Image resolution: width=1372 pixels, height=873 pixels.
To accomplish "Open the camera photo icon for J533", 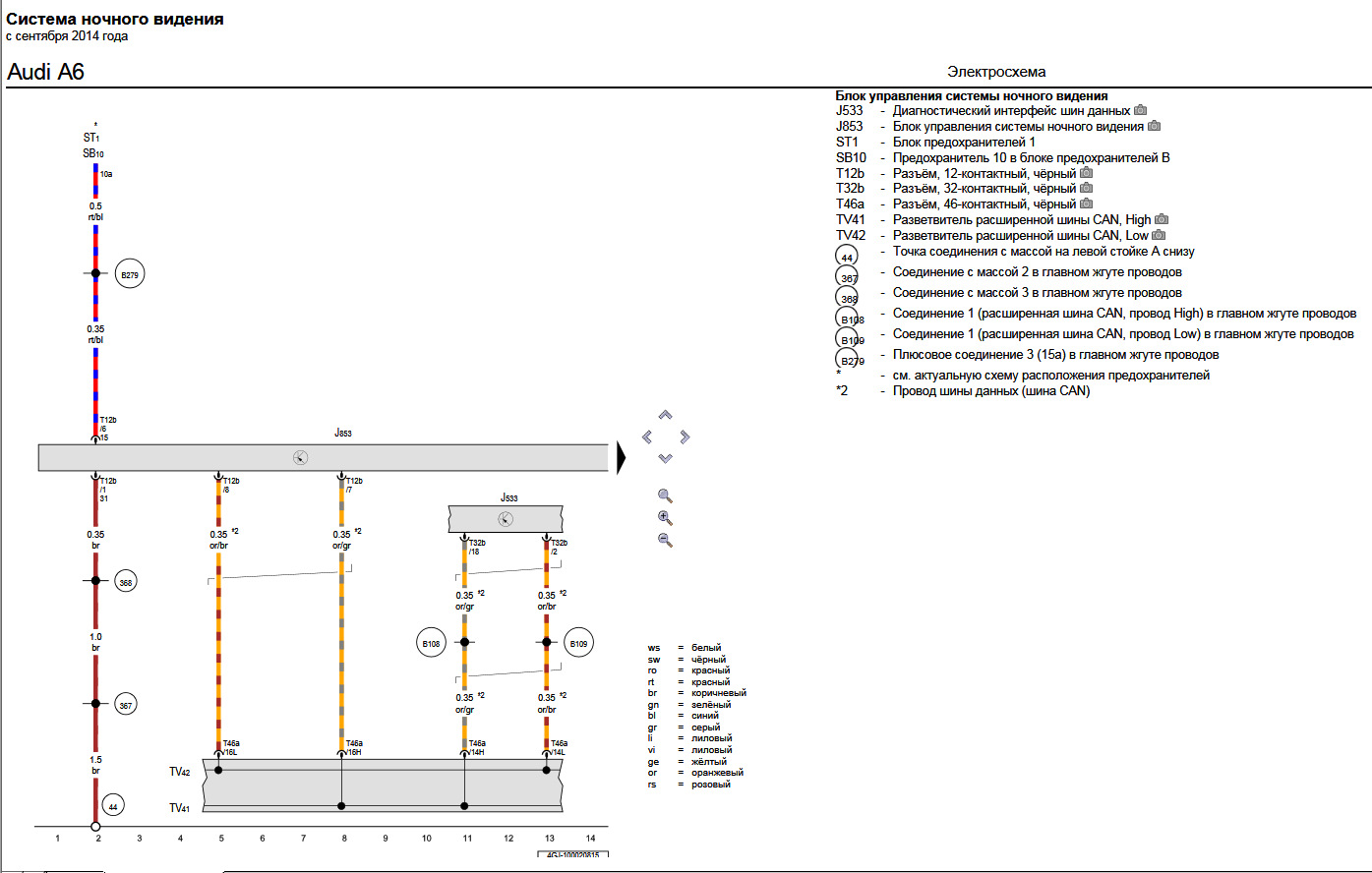I will (1140, 111).
